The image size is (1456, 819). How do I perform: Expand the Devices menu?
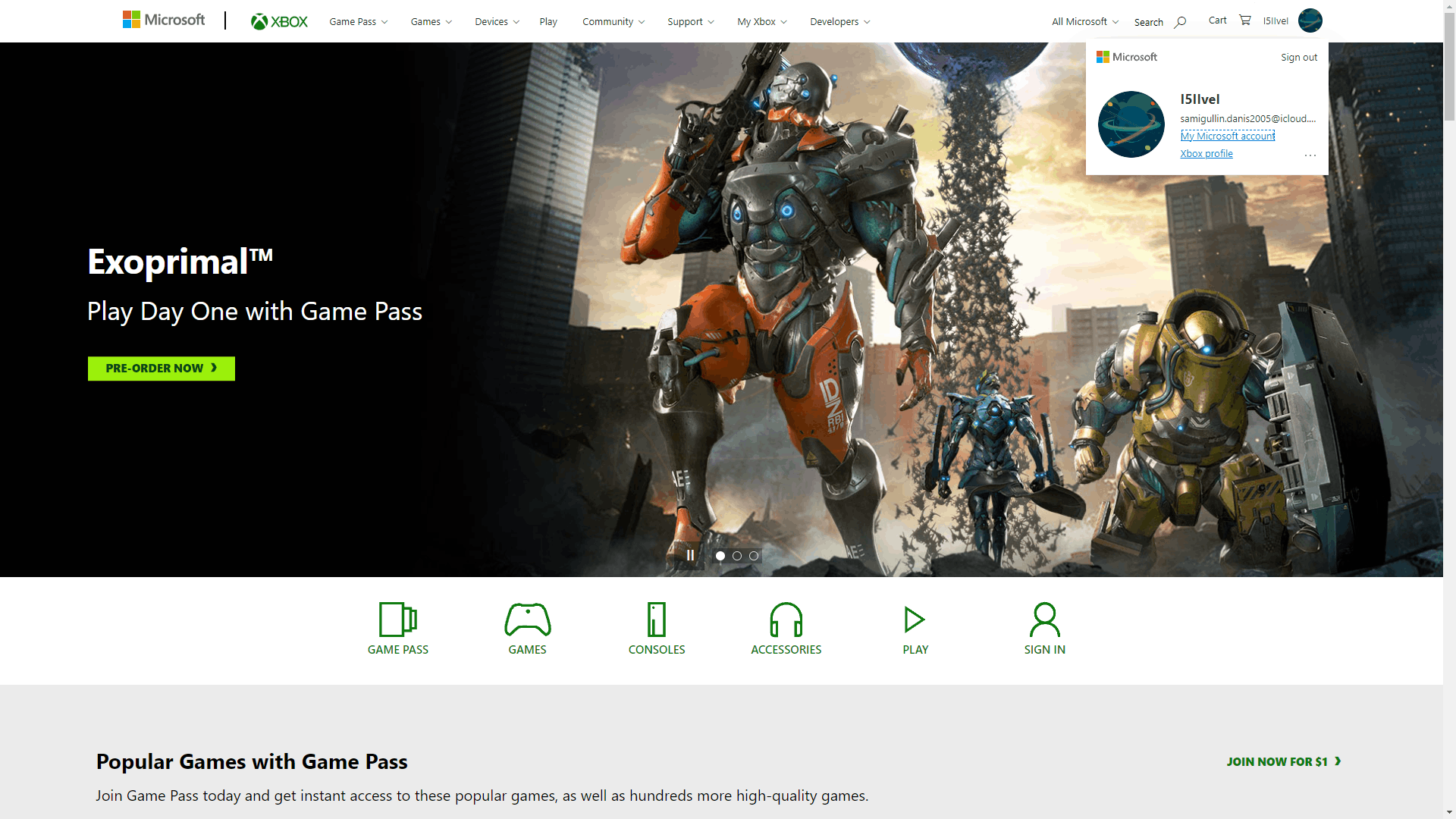[497, 22]
